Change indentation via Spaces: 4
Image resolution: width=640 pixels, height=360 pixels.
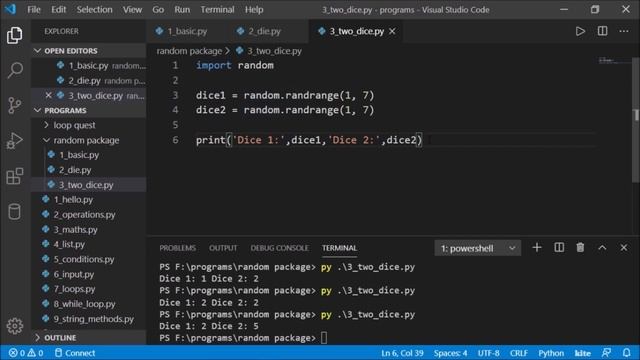pyautogui.click(x=450, y=353)
